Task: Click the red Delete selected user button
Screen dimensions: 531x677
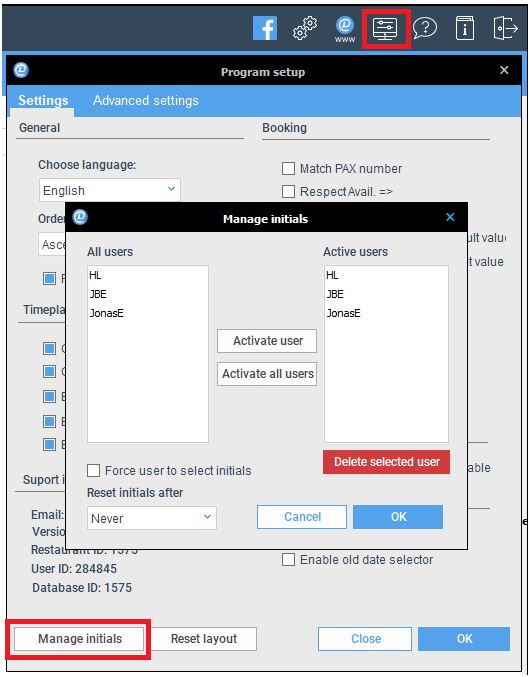Action: [x=386, y=462]
